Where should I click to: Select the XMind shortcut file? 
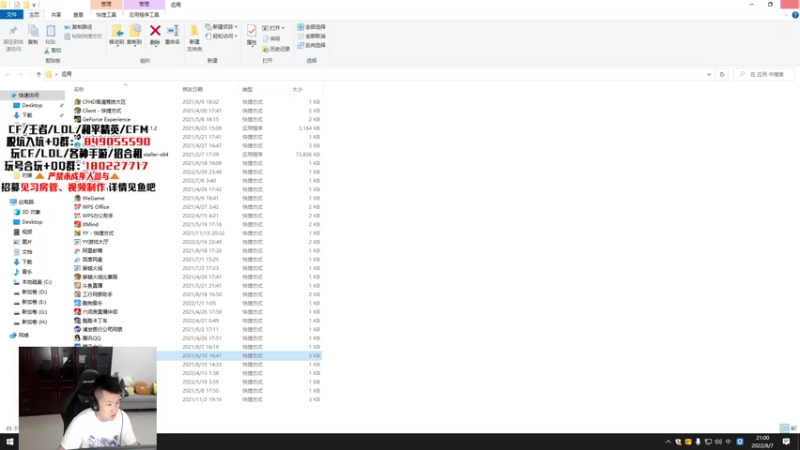point(90,224)
